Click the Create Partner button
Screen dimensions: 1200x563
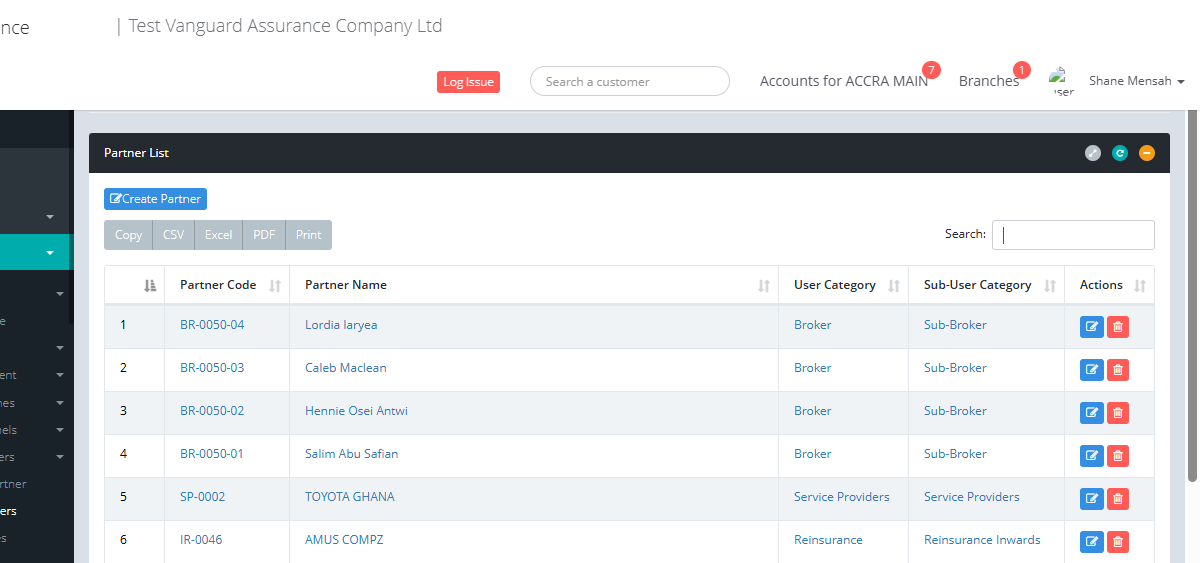pos(155,199)
